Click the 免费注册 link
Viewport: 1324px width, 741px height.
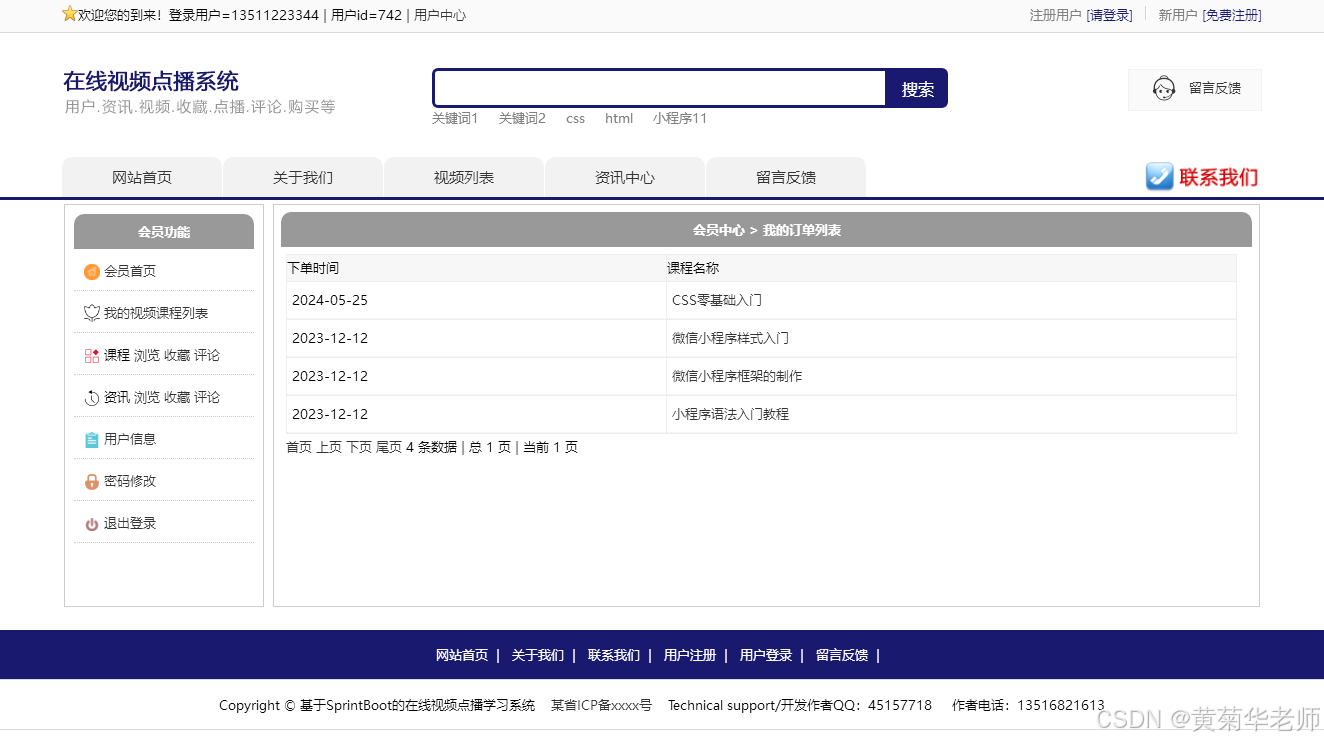click(x=1231, y=15)
